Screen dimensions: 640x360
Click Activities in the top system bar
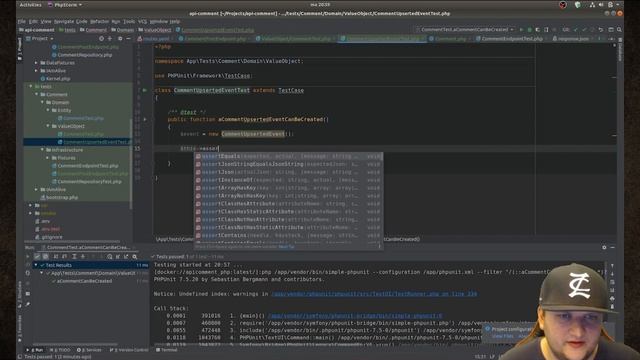pyautogui.click(x=31, y=5)
